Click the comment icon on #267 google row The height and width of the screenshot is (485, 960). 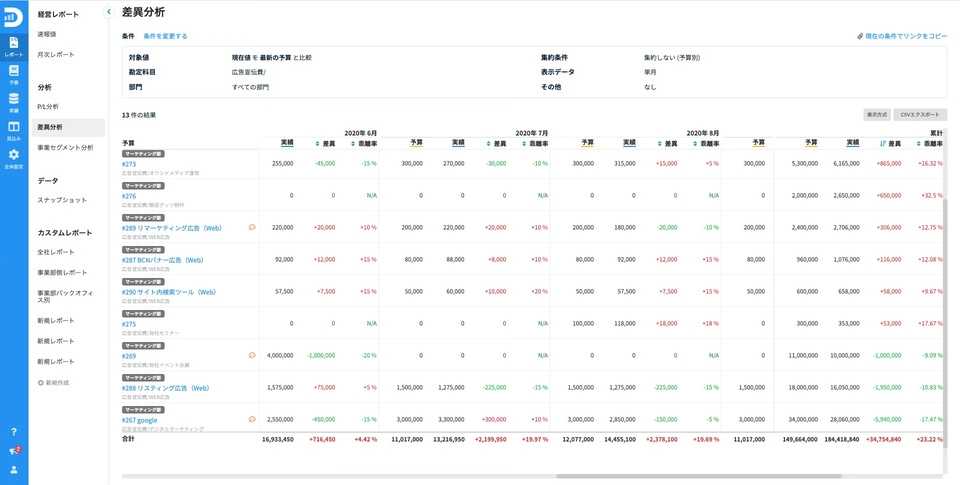point(252,419)
